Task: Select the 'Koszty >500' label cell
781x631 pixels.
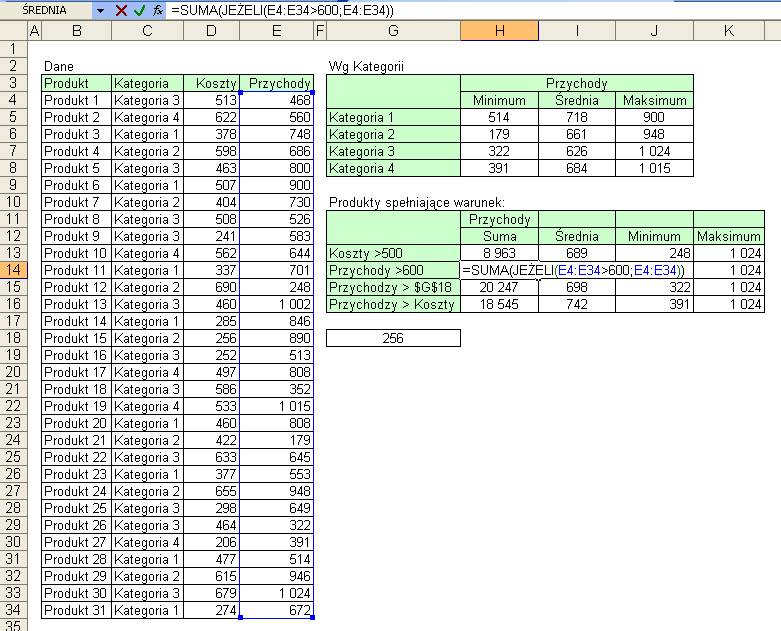Action: pyautogui.click(x=393, y=253)
